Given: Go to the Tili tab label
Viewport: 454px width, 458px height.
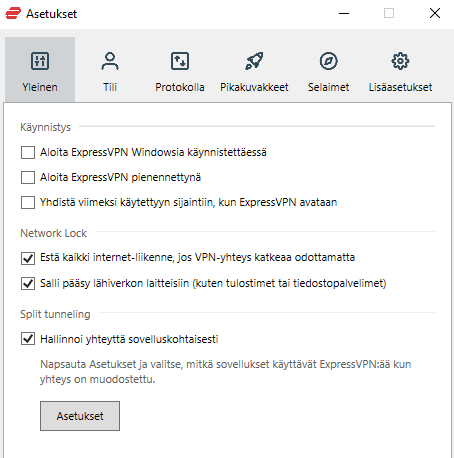Looking at the screenshot, I should coord(110,87).
